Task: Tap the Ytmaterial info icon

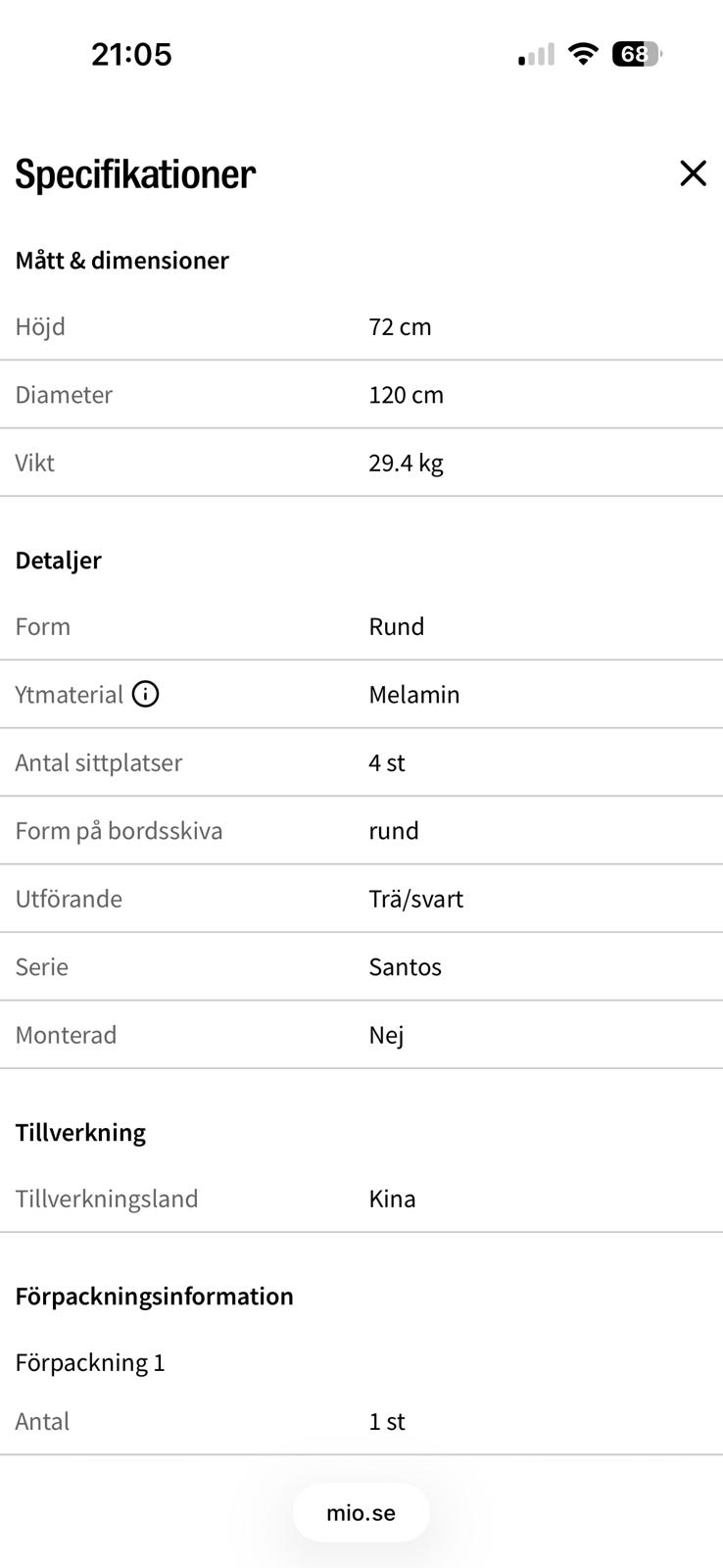Action: coord(145,695)
